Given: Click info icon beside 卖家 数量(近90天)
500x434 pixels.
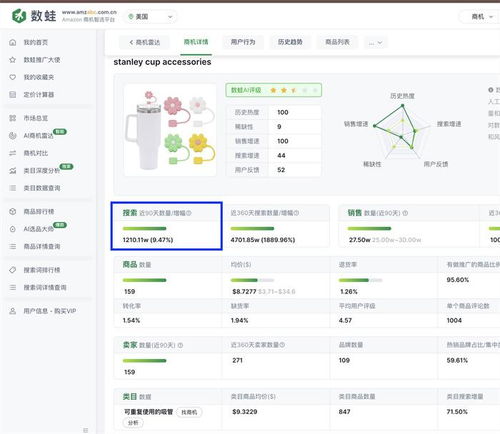Looking at the screenshot, I should (180, 345).
